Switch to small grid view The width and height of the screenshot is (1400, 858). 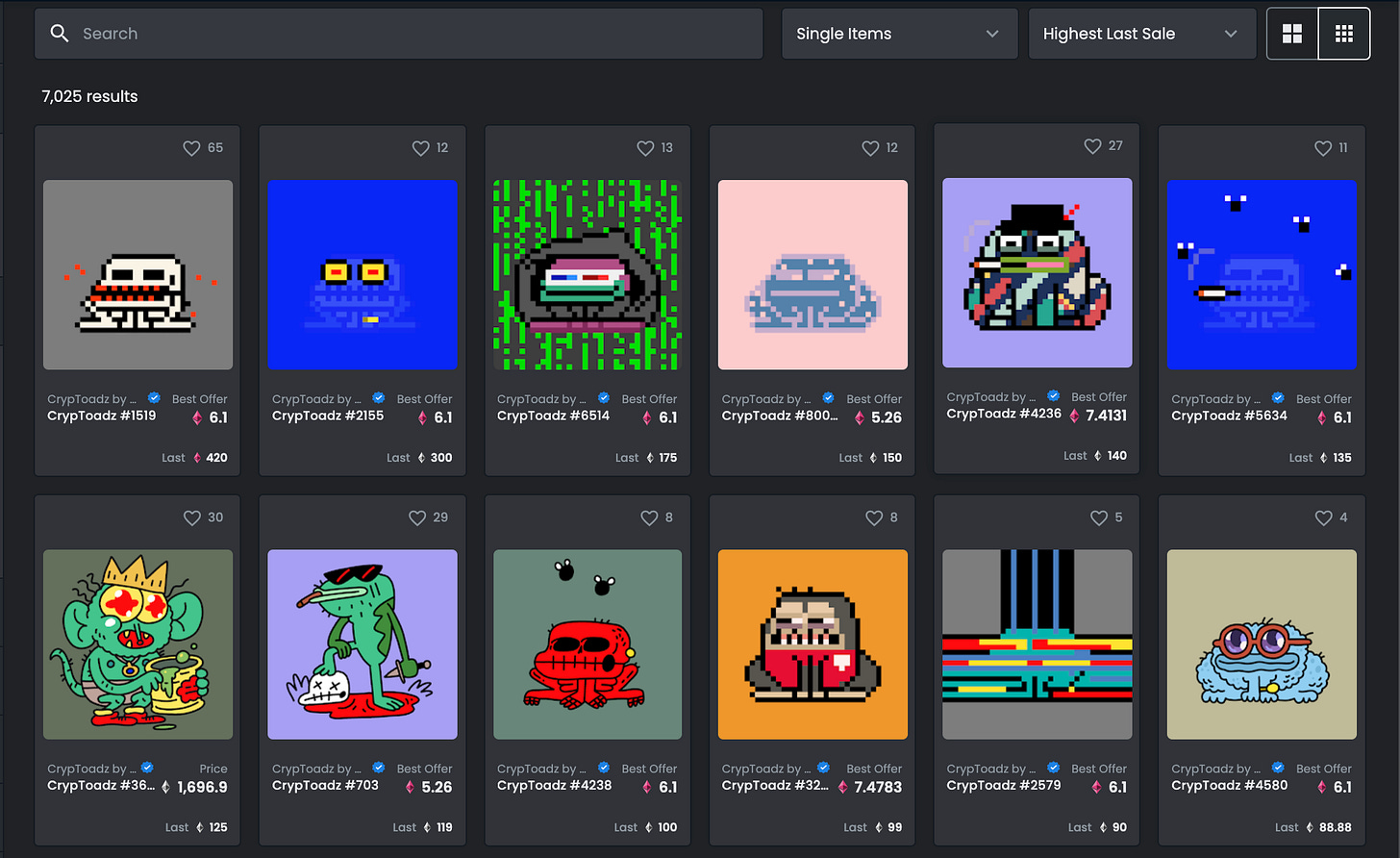tap(1344, 34)
